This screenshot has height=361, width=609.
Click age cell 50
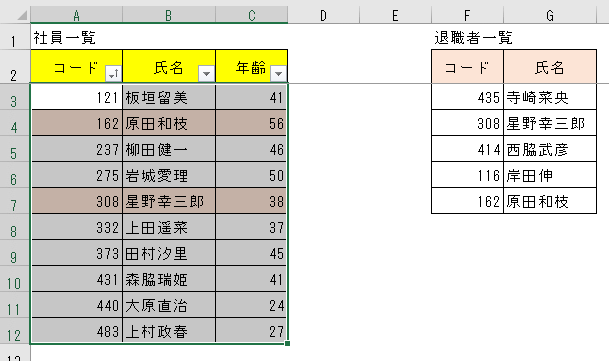pyautogui.click(x=251, y=175)
